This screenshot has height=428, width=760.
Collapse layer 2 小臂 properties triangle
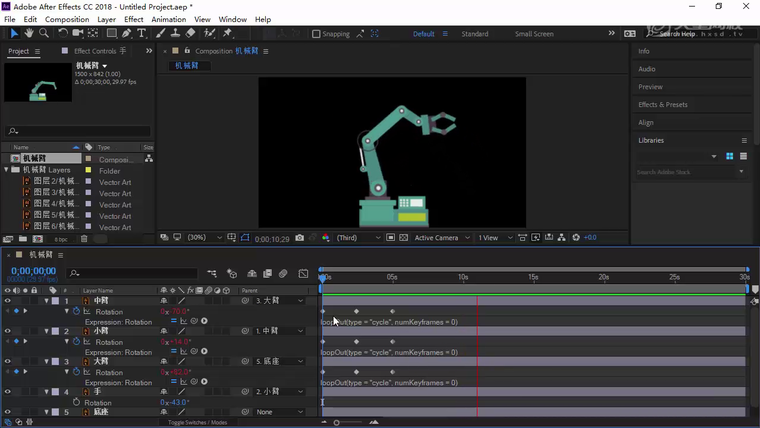tap(46, 331)
